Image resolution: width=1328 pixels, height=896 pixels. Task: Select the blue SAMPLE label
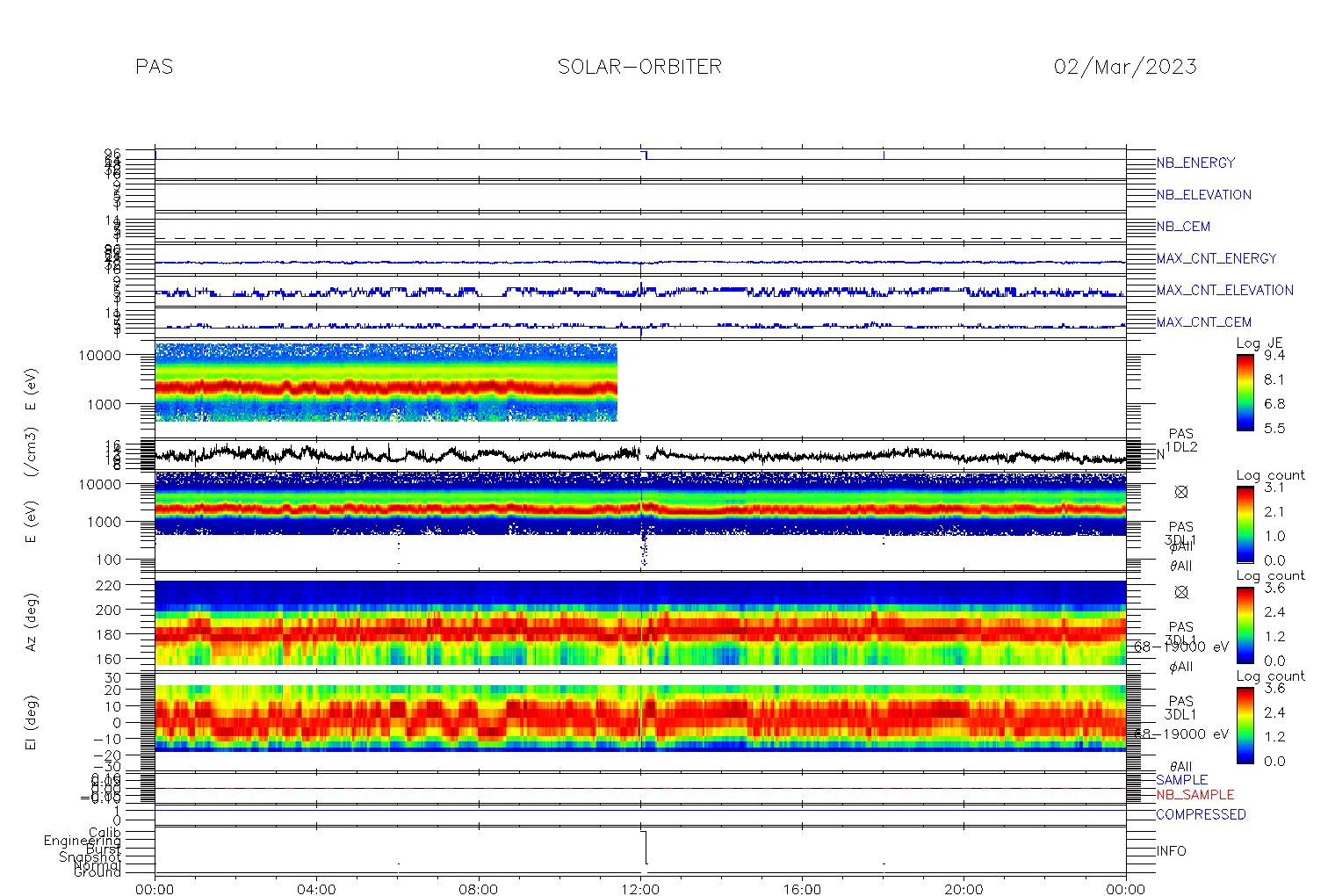tap(1181, 780)
